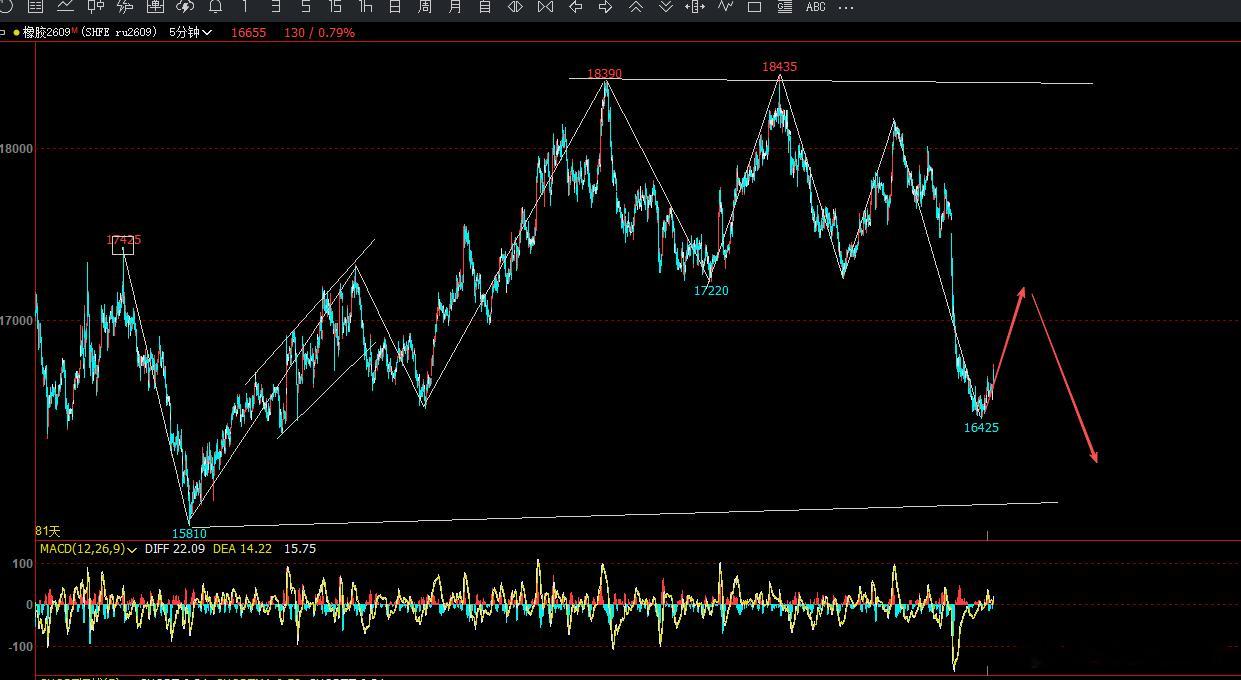Click the 17220 trough price label
Screen dimensions: 1241x680
pyautogui.click(x=711, y=291)
